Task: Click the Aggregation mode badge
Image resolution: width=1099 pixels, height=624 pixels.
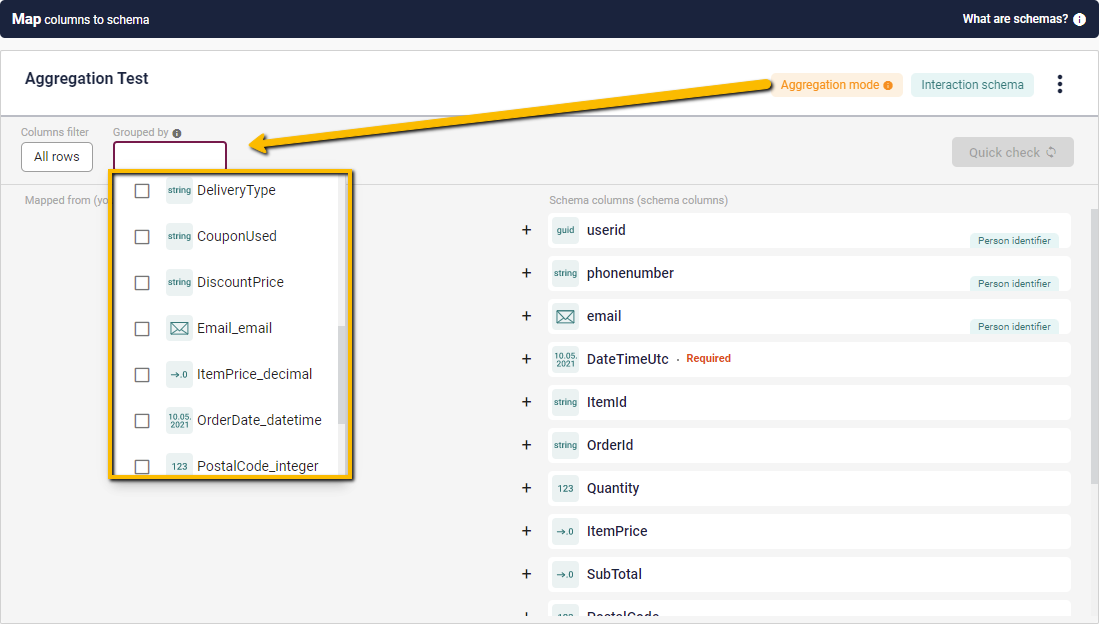Action: coord(836,85)
